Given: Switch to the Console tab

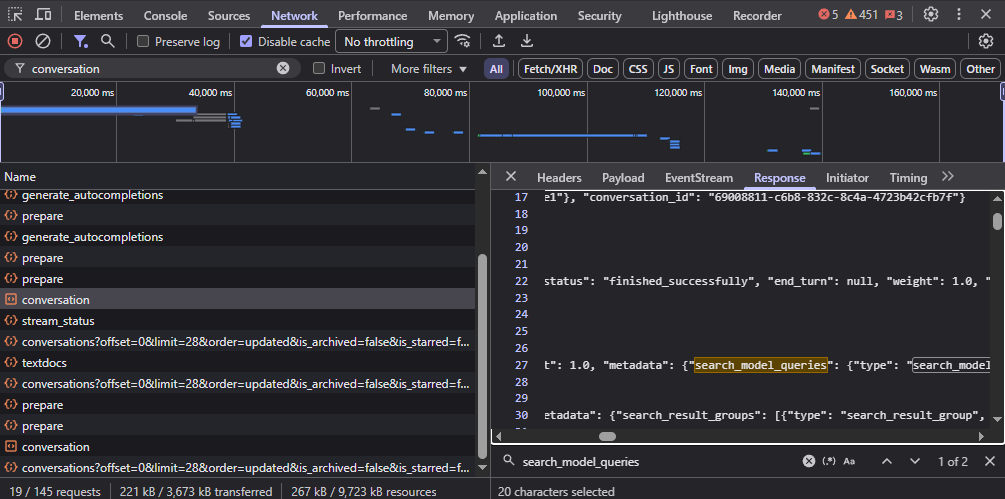Looking at the screenshot, I should click(165, 16).
